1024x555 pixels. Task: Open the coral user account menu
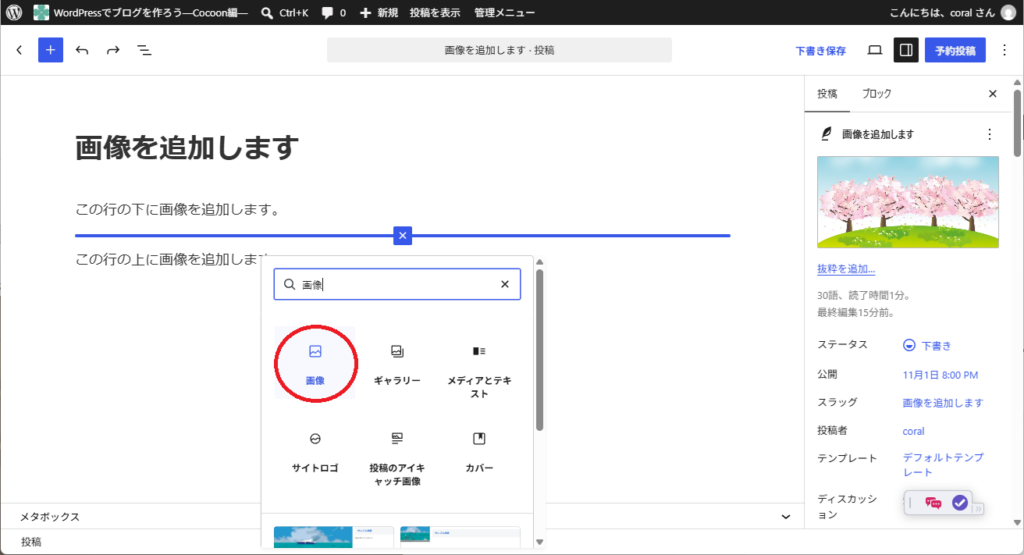tap(953, 12)
